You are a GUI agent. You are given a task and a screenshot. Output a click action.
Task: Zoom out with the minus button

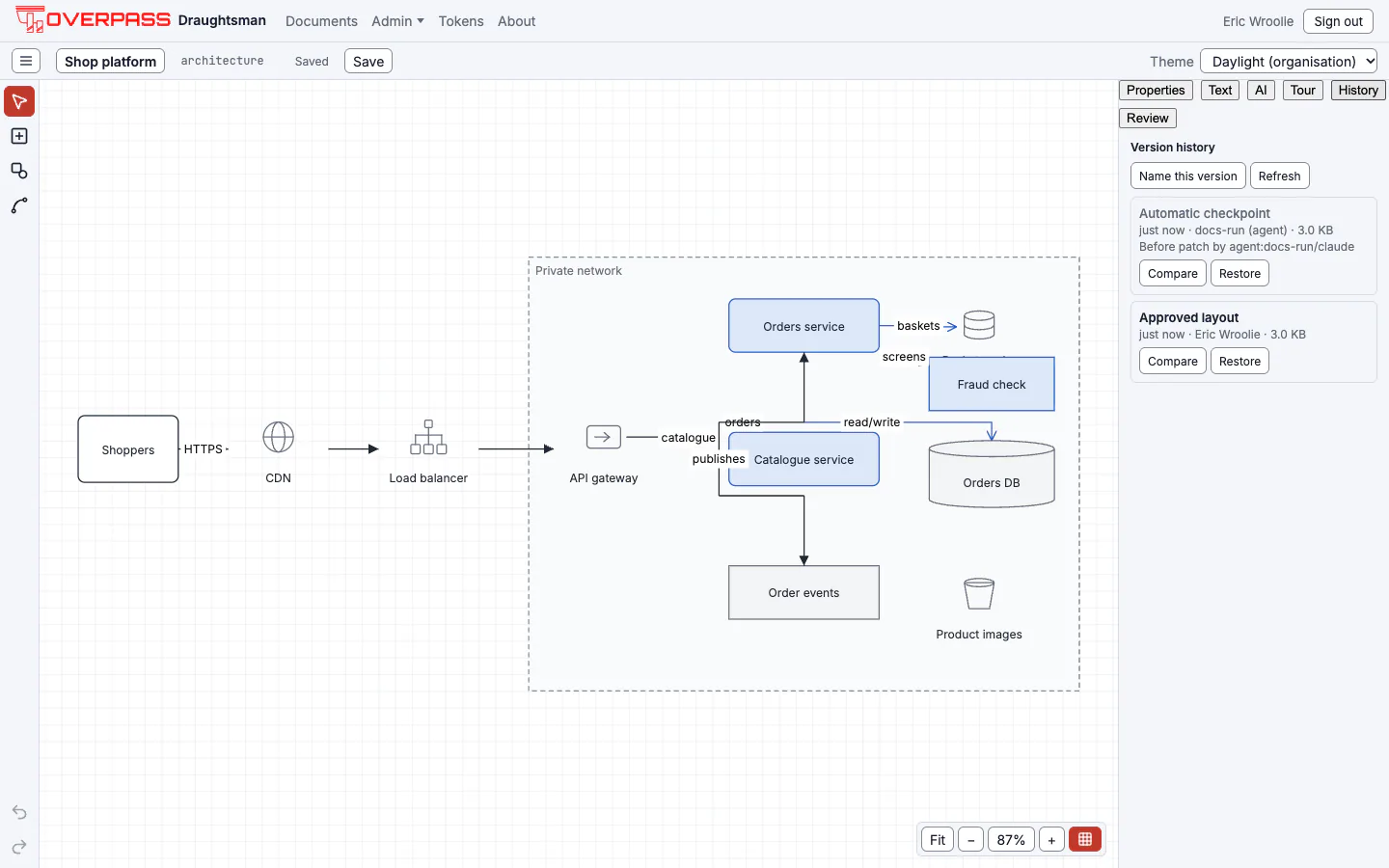point(971,840)
